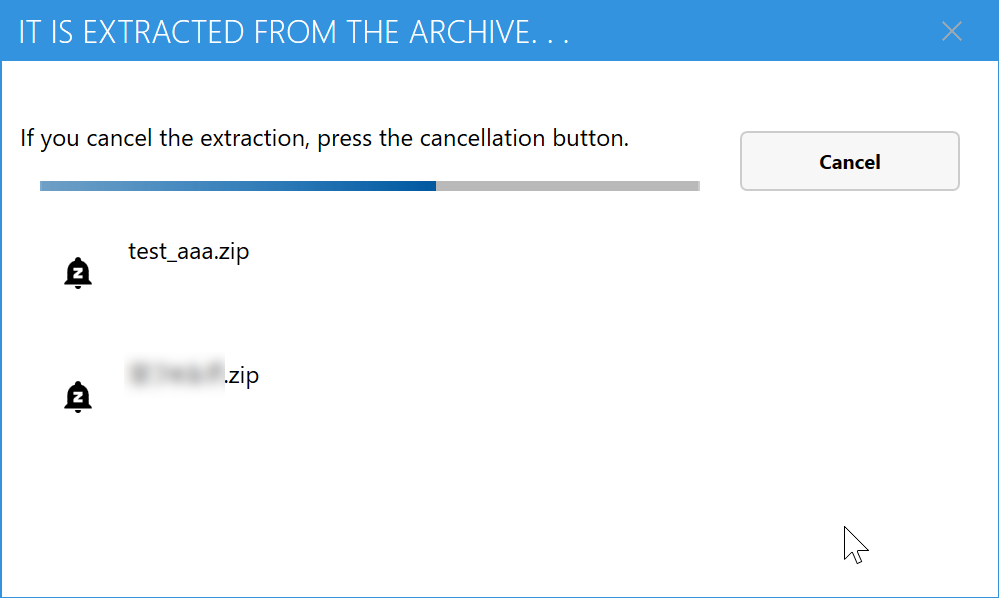Click the bell icon beside the second zip file
Image resolution: width=999 pixels, height=598 pixels.
[78, 397]
